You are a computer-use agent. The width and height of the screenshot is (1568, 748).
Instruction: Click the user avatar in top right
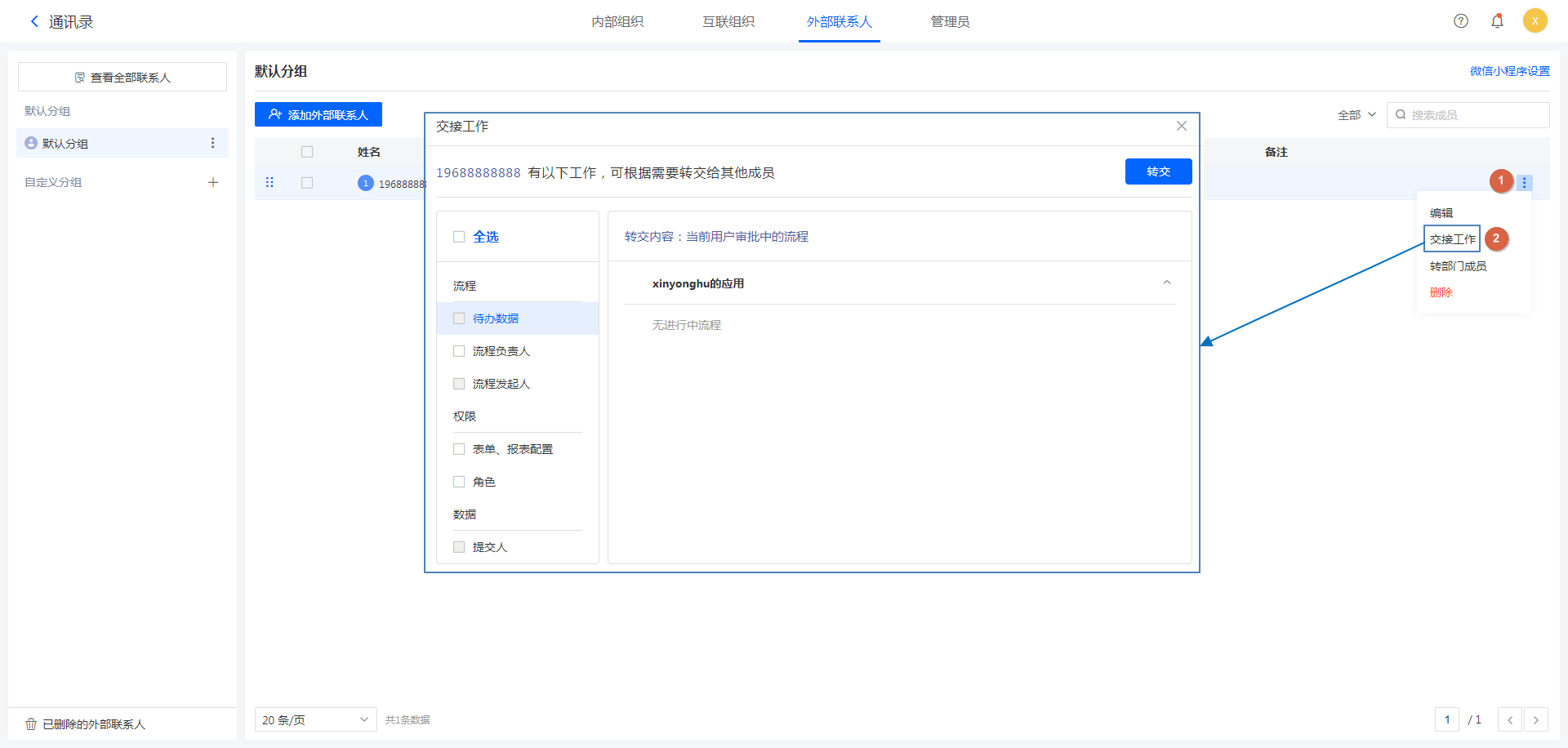point(1535,21)
